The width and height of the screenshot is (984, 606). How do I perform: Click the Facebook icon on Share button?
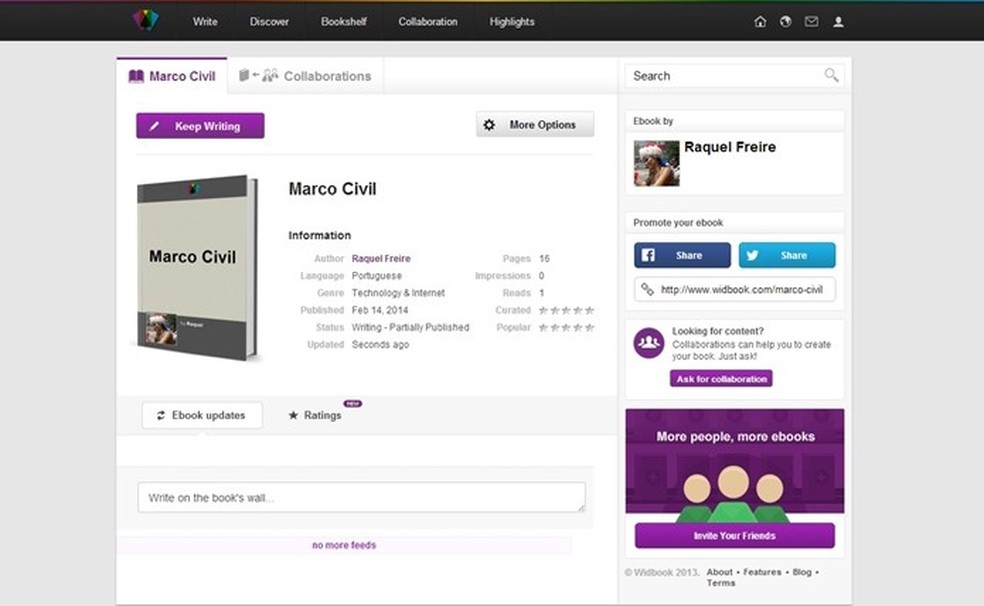click(x=648, y=255)
